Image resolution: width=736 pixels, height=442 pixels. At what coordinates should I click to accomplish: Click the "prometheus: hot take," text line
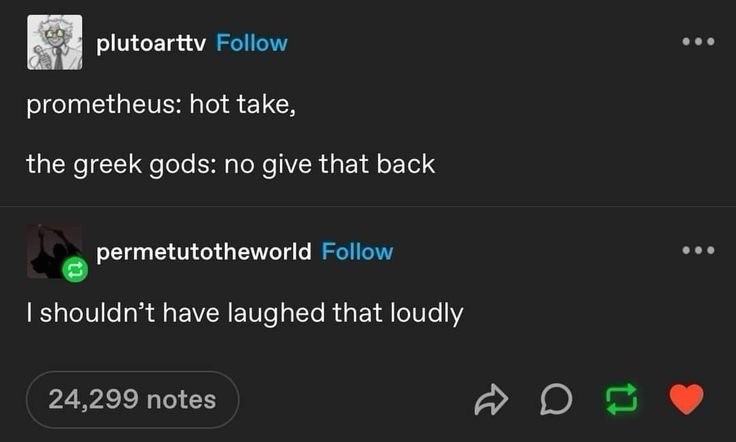[161, 105]
